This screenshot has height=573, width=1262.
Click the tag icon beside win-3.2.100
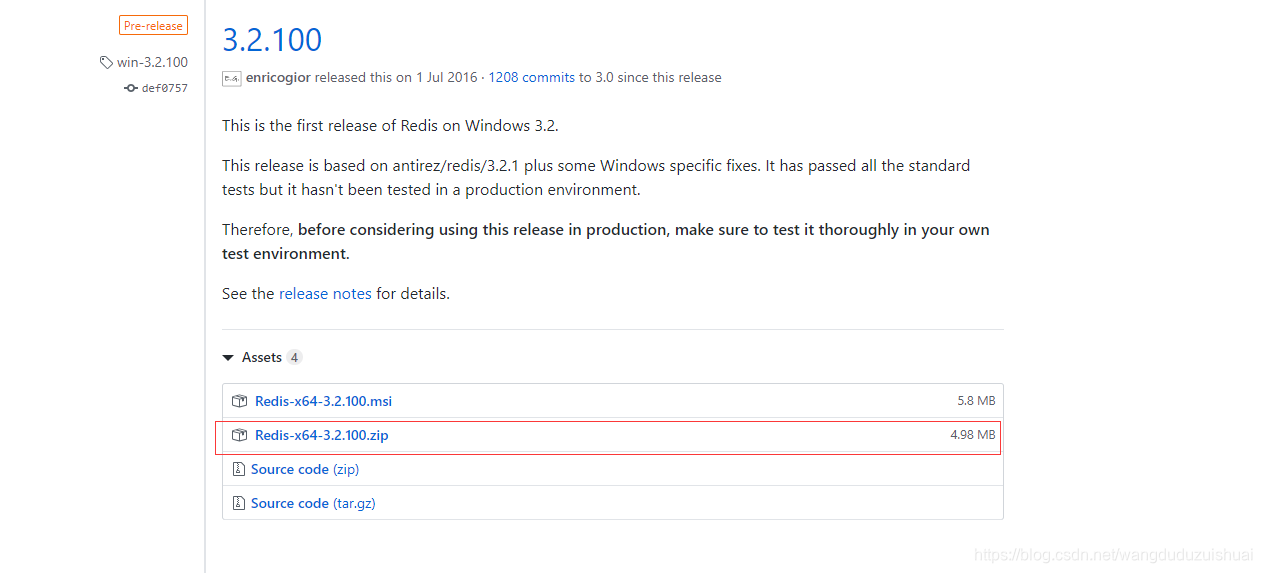tap(106, 62)
